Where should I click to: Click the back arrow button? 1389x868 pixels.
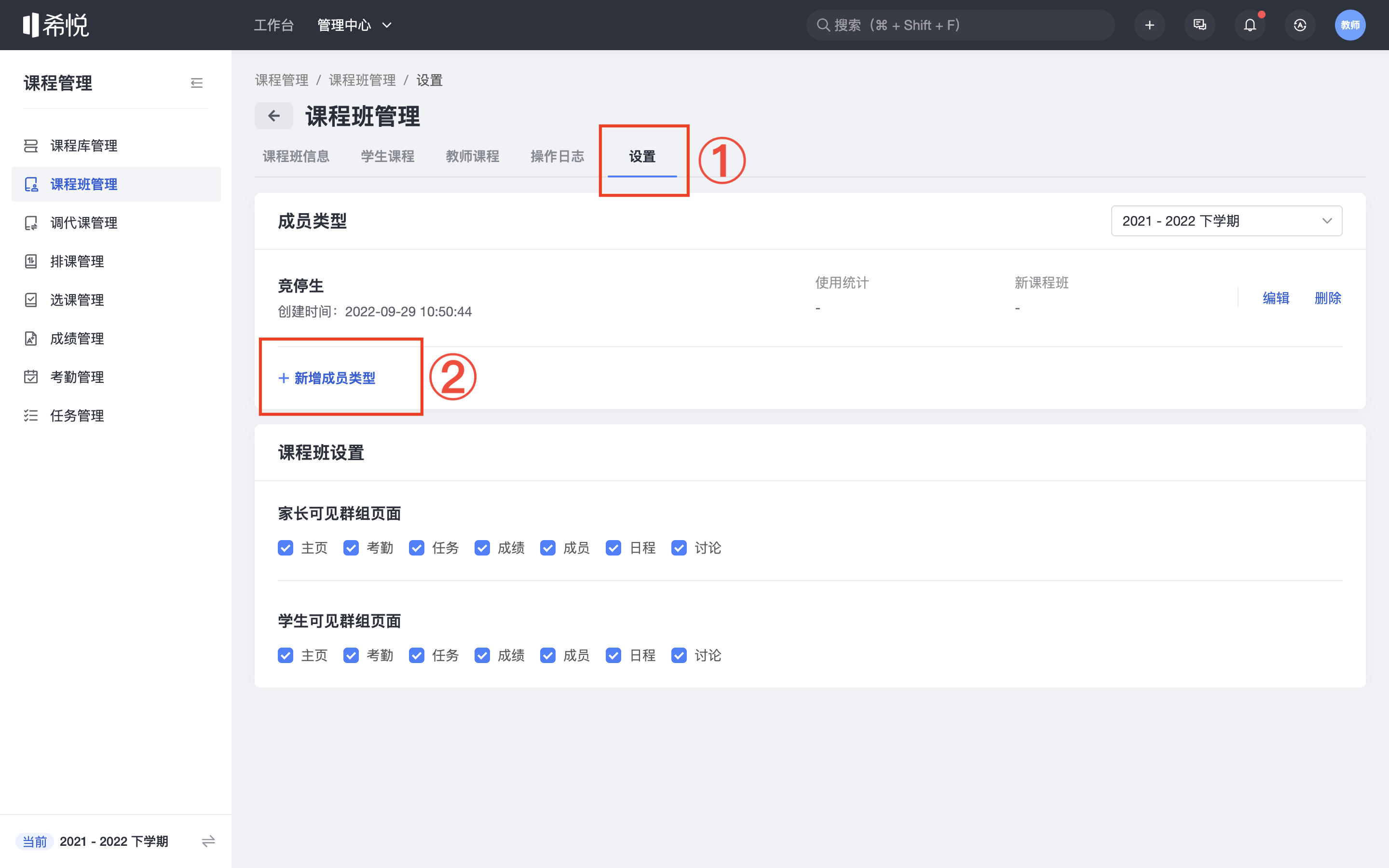pos(274,116)
